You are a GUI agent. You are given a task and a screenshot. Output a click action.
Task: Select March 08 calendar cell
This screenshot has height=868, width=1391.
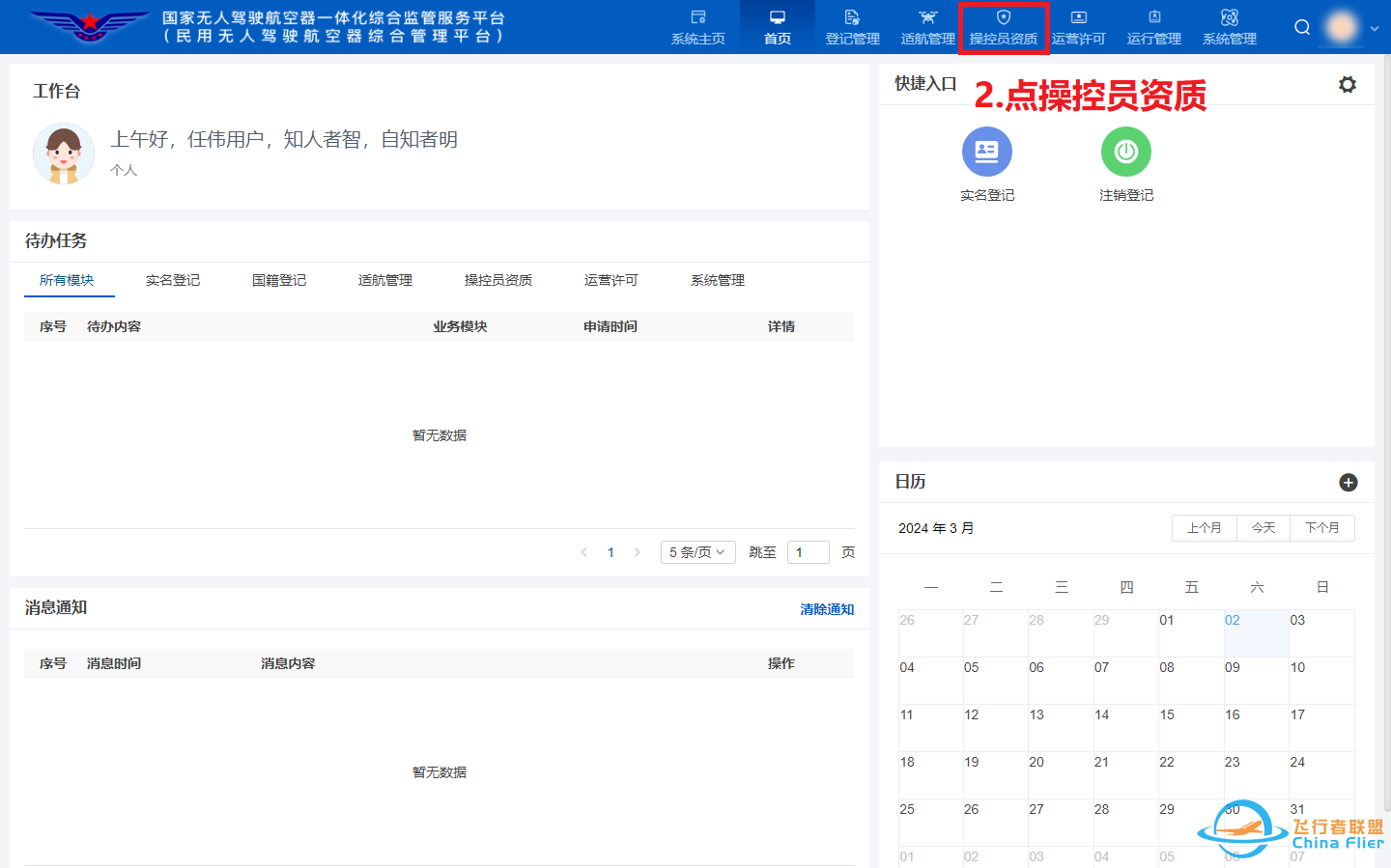click(x=1191, y=681)
